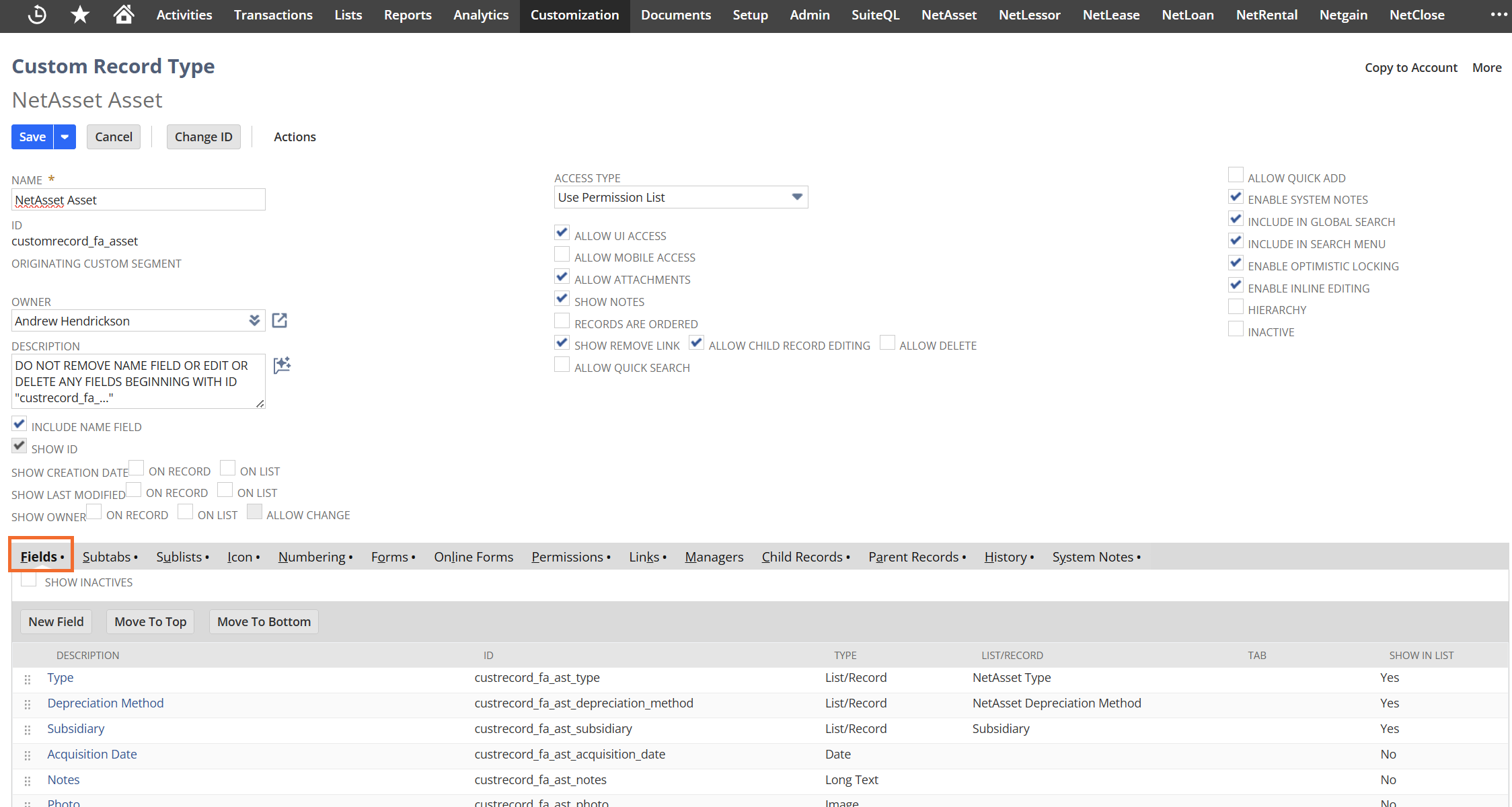This screenshot has width=1512, height=807.
Task: Click the AI text enhance sparkle icon
Action: [282, 365]
